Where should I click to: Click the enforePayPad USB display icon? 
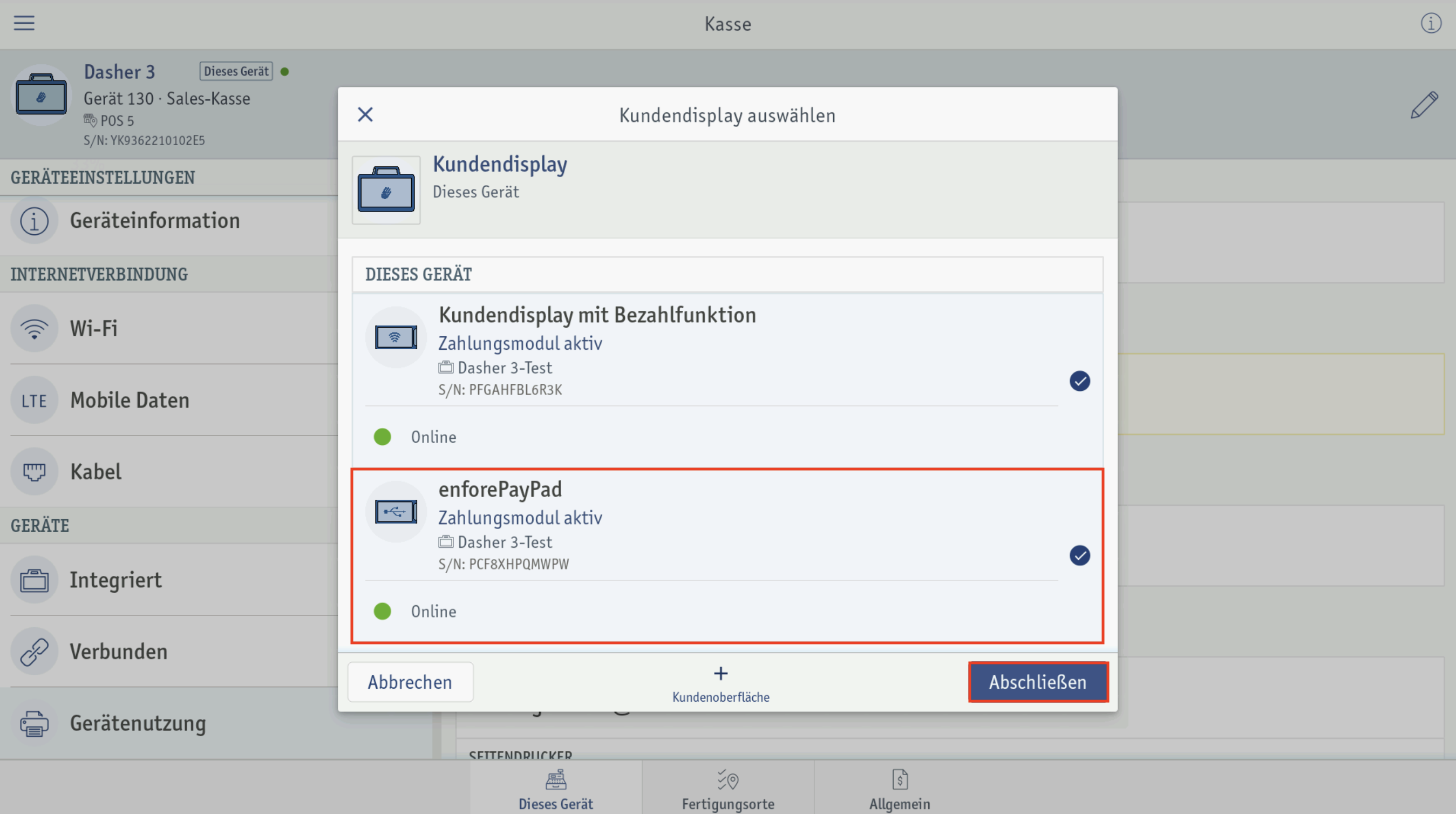(x=396, y=512)
